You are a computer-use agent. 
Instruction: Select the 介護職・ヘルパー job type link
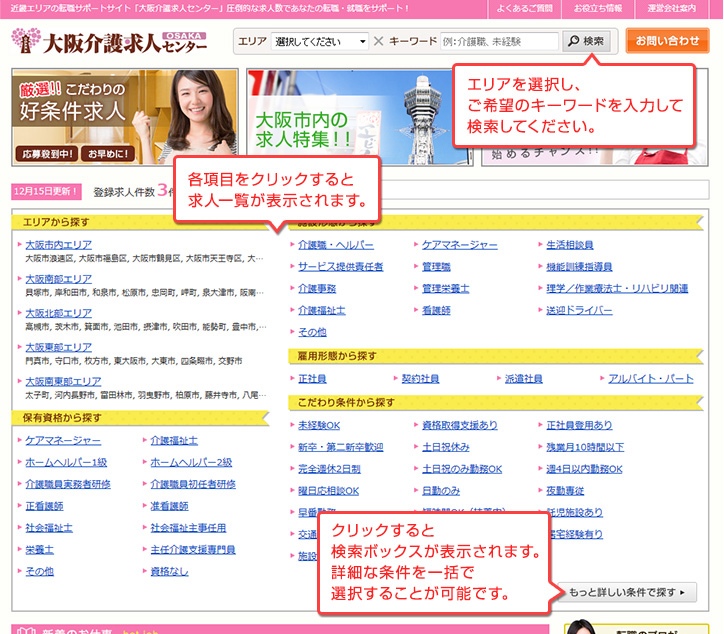pyautogui.click(x=336, y=245)
